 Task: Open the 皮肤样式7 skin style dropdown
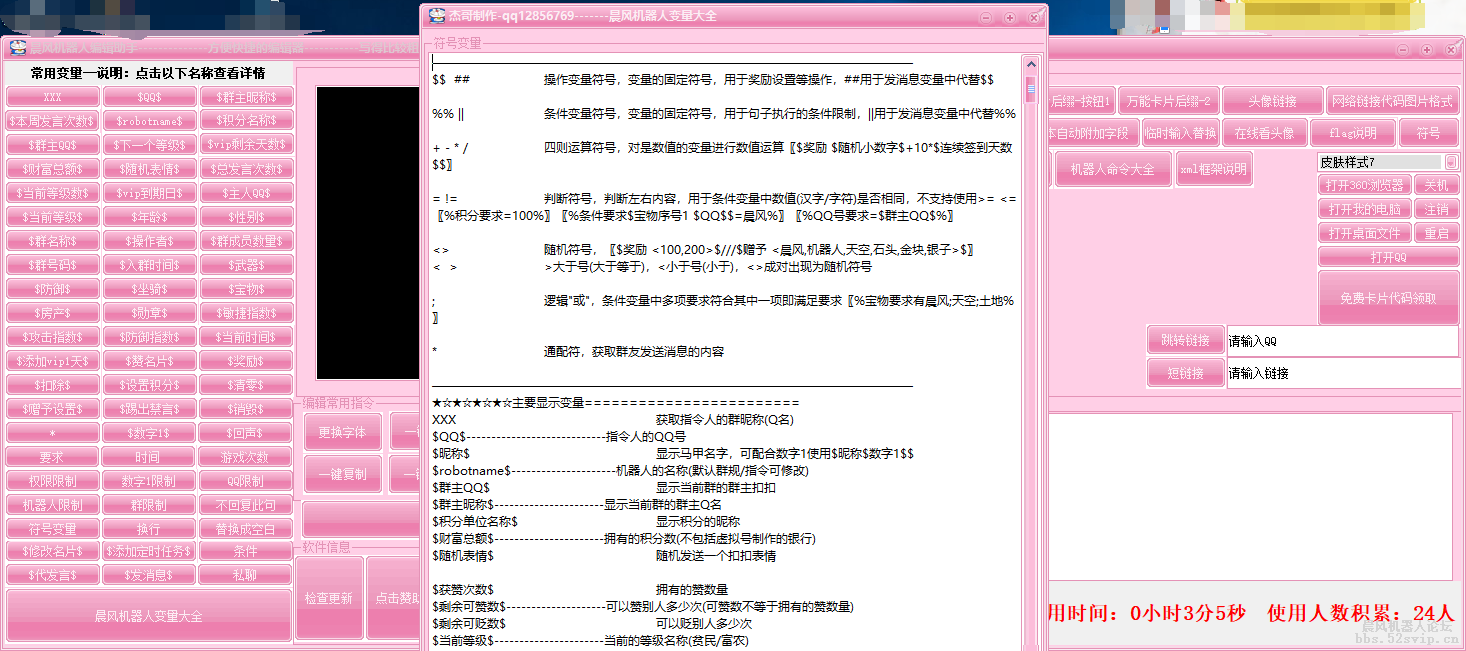tap(1450, 160)
